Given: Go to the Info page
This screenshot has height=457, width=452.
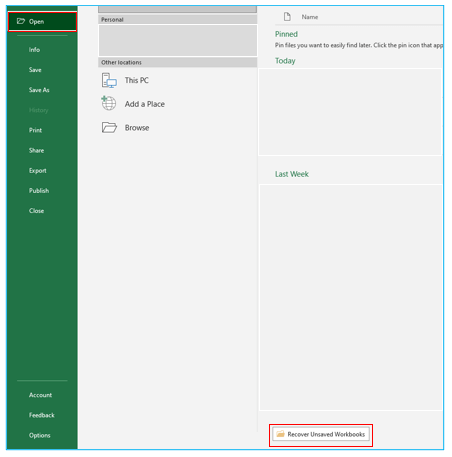Looking at the screenshot, I should point(34,50).
